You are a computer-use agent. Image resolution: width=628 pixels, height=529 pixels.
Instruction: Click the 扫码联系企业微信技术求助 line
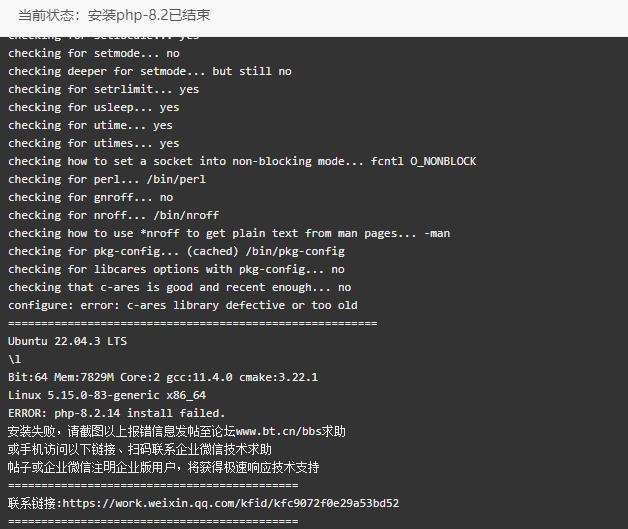[140, 449]
